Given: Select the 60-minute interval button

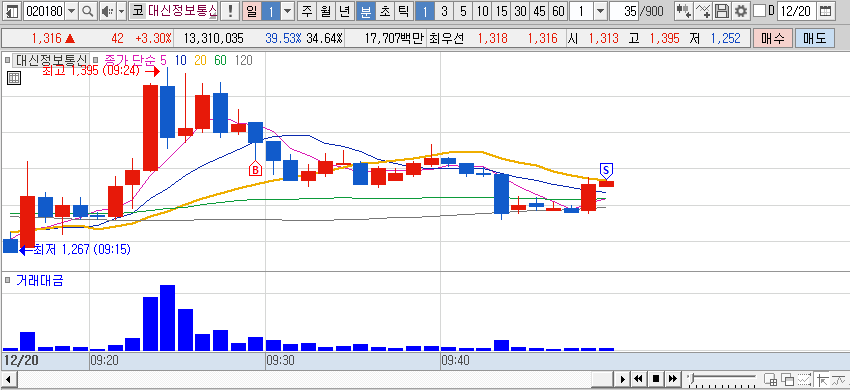Looking at the screenshot, I should tap(558, 10).
